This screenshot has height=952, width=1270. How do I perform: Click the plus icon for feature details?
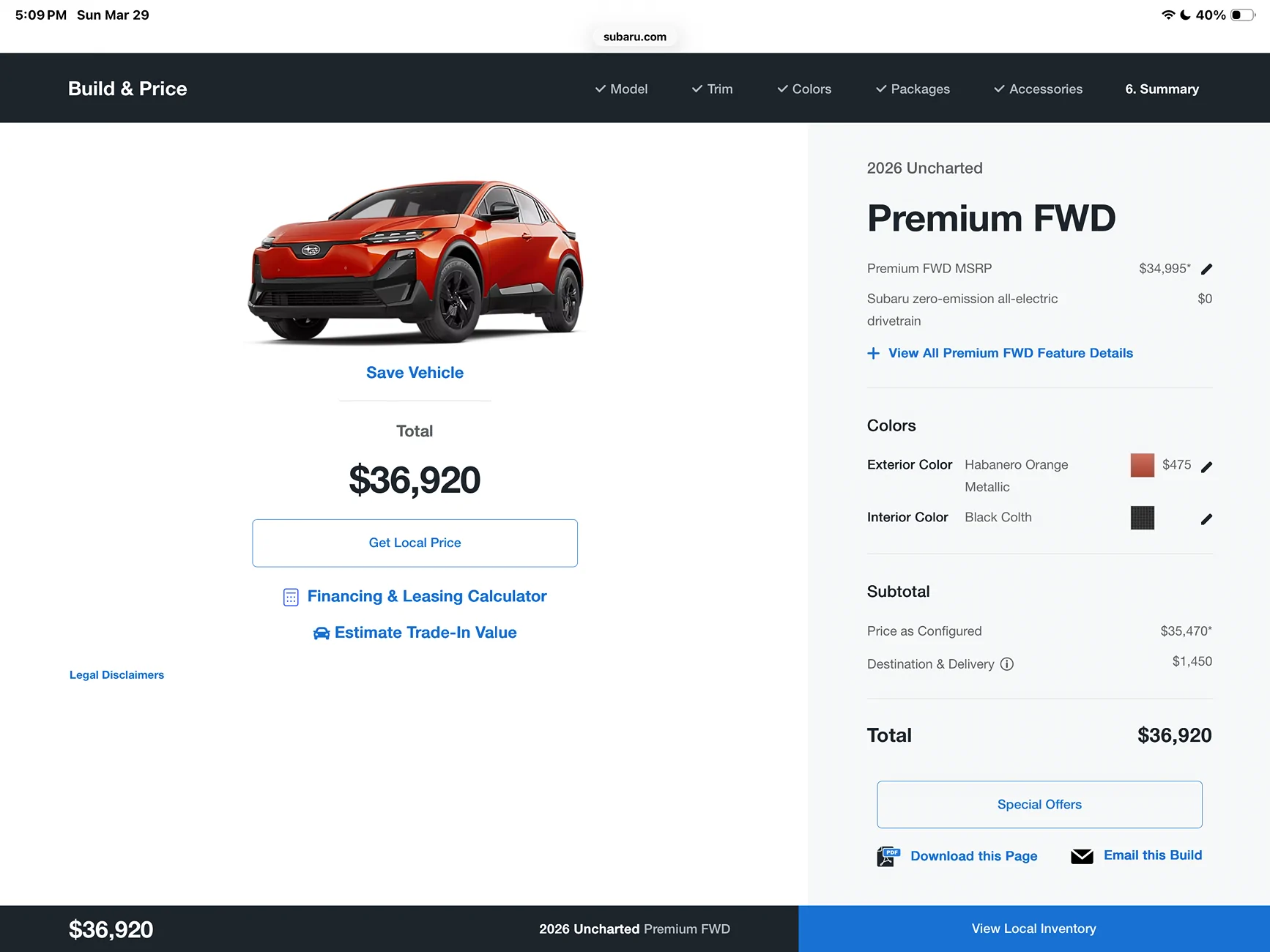click(x=873, y=354)
